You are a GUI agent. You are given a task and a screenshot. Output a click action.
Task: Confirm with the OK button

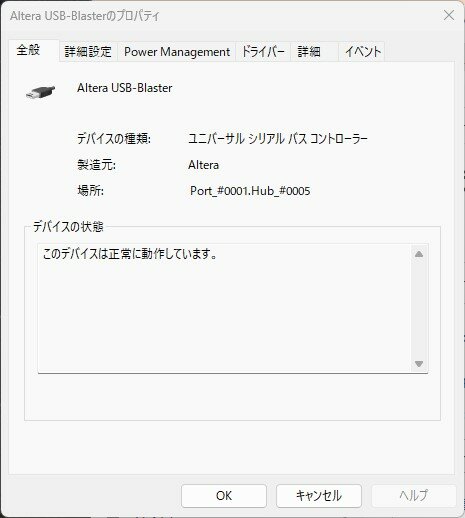pos(224,496)
